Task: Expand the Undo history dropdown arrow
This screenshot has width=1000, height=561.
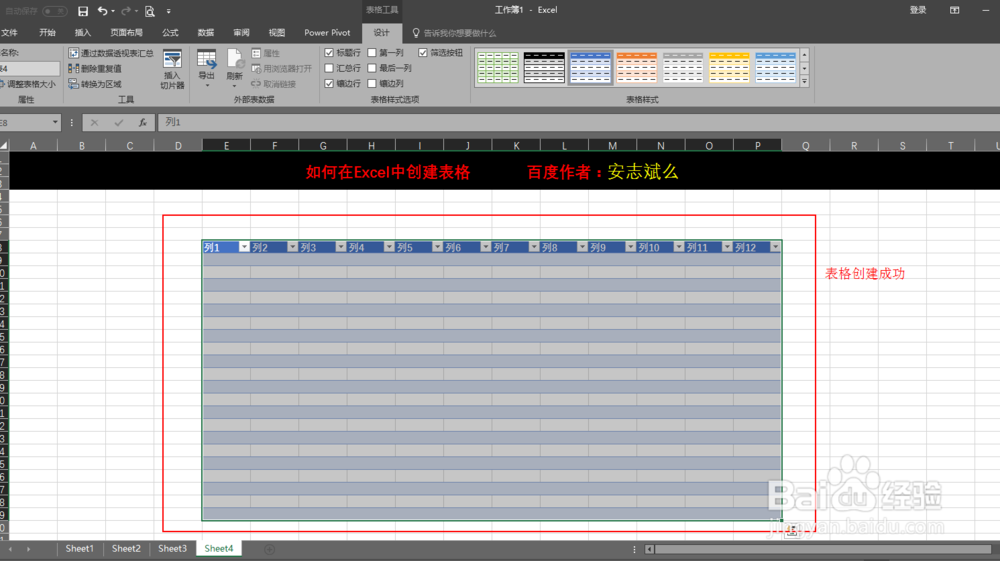Action: pos(113,11)
